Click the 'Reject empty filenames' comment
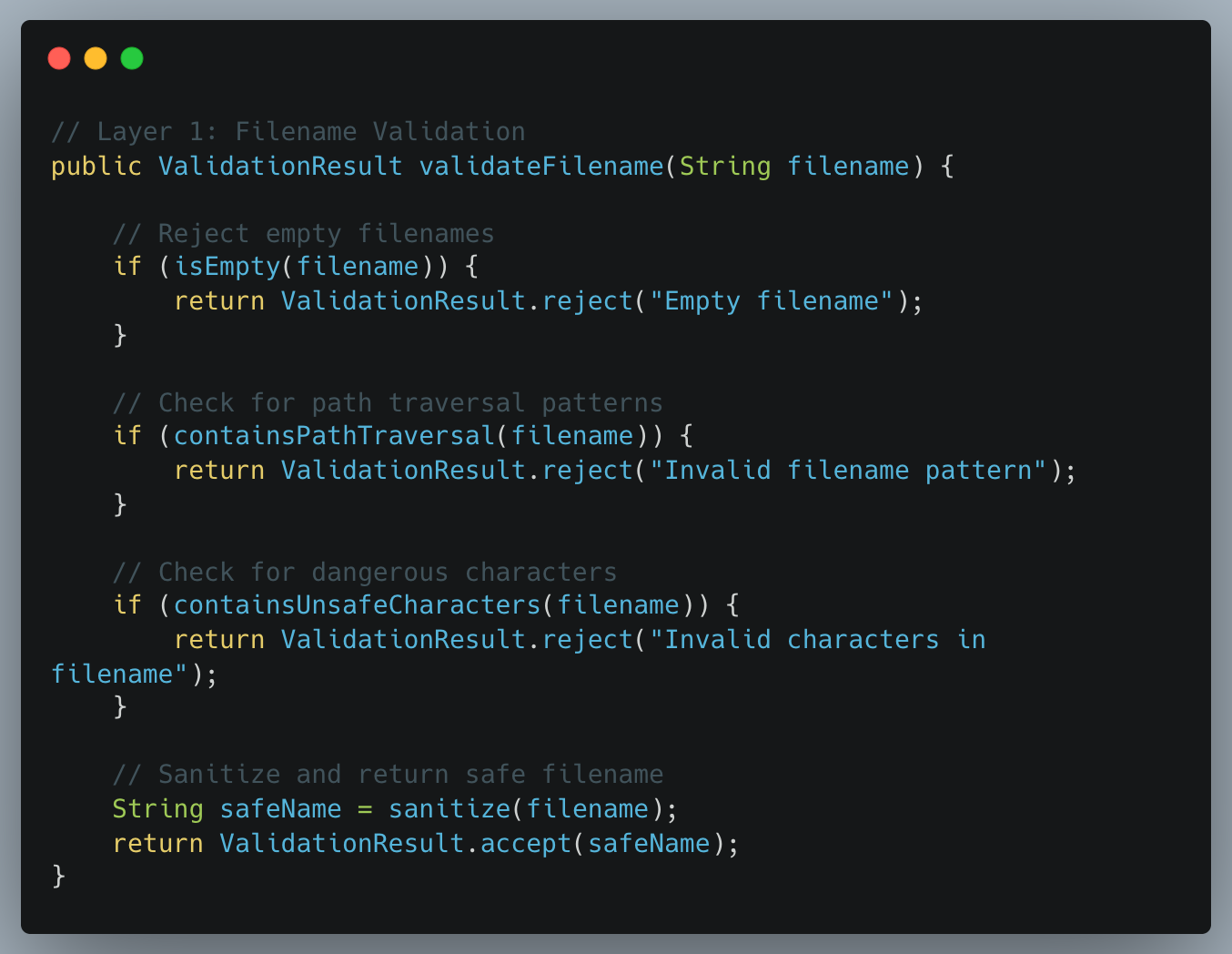Image resolution: width=1232 pixels, height=954 pixels. point(303,233)
